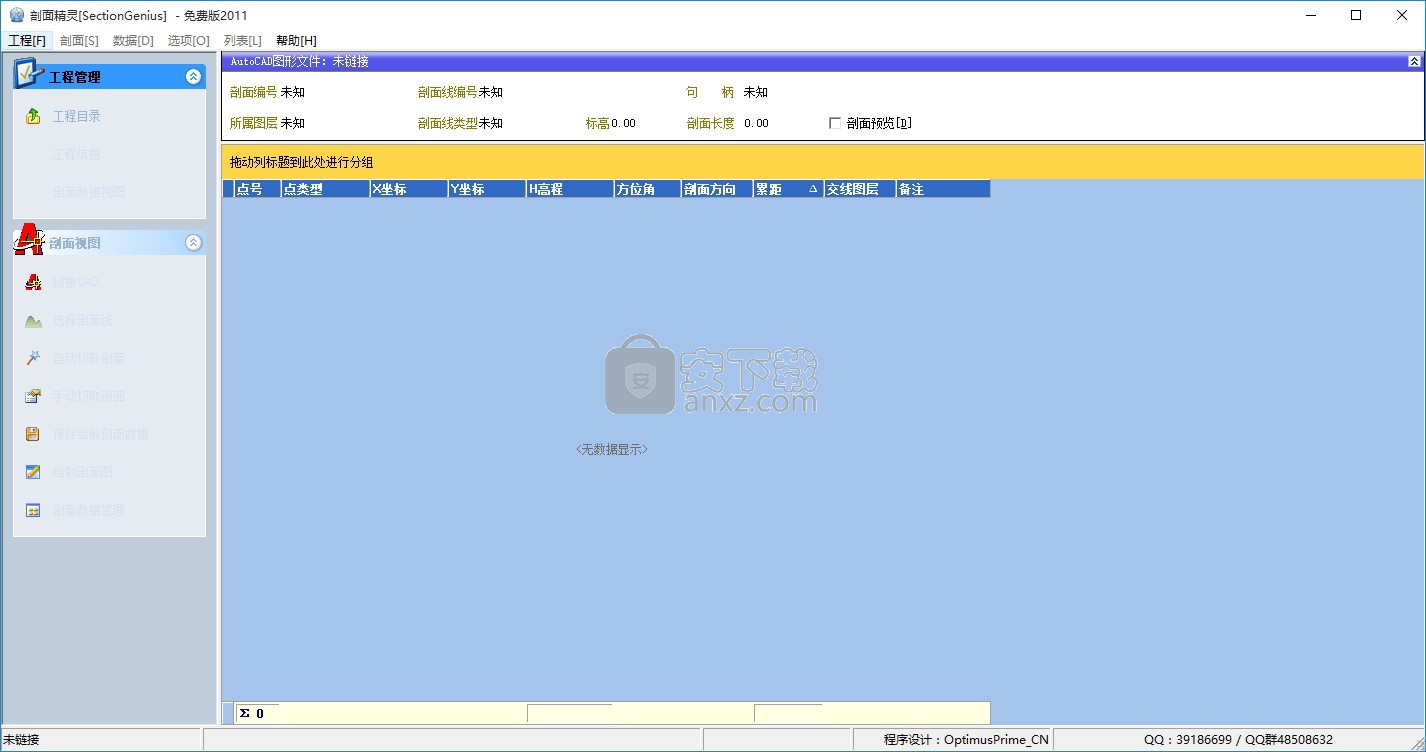Click the row indicator header cell left of 点号
The width and height of the screenshot is (1426, 752).
point(228,189)
